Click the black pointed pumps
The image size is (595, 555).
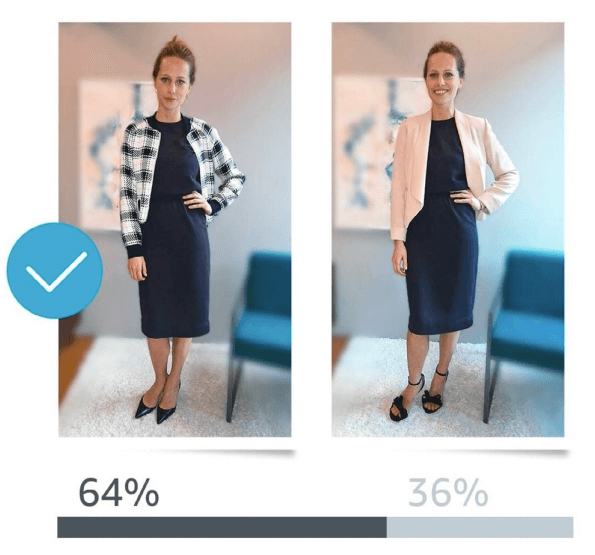tap(157, 406)
